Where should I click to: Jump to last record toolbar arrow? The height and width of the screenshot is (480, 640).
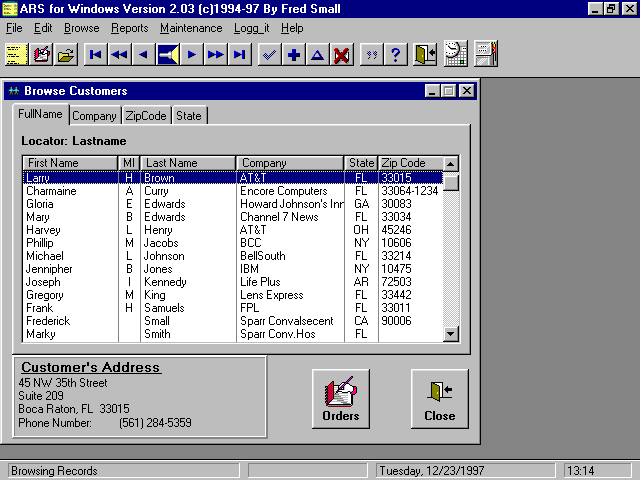[239, 55]
